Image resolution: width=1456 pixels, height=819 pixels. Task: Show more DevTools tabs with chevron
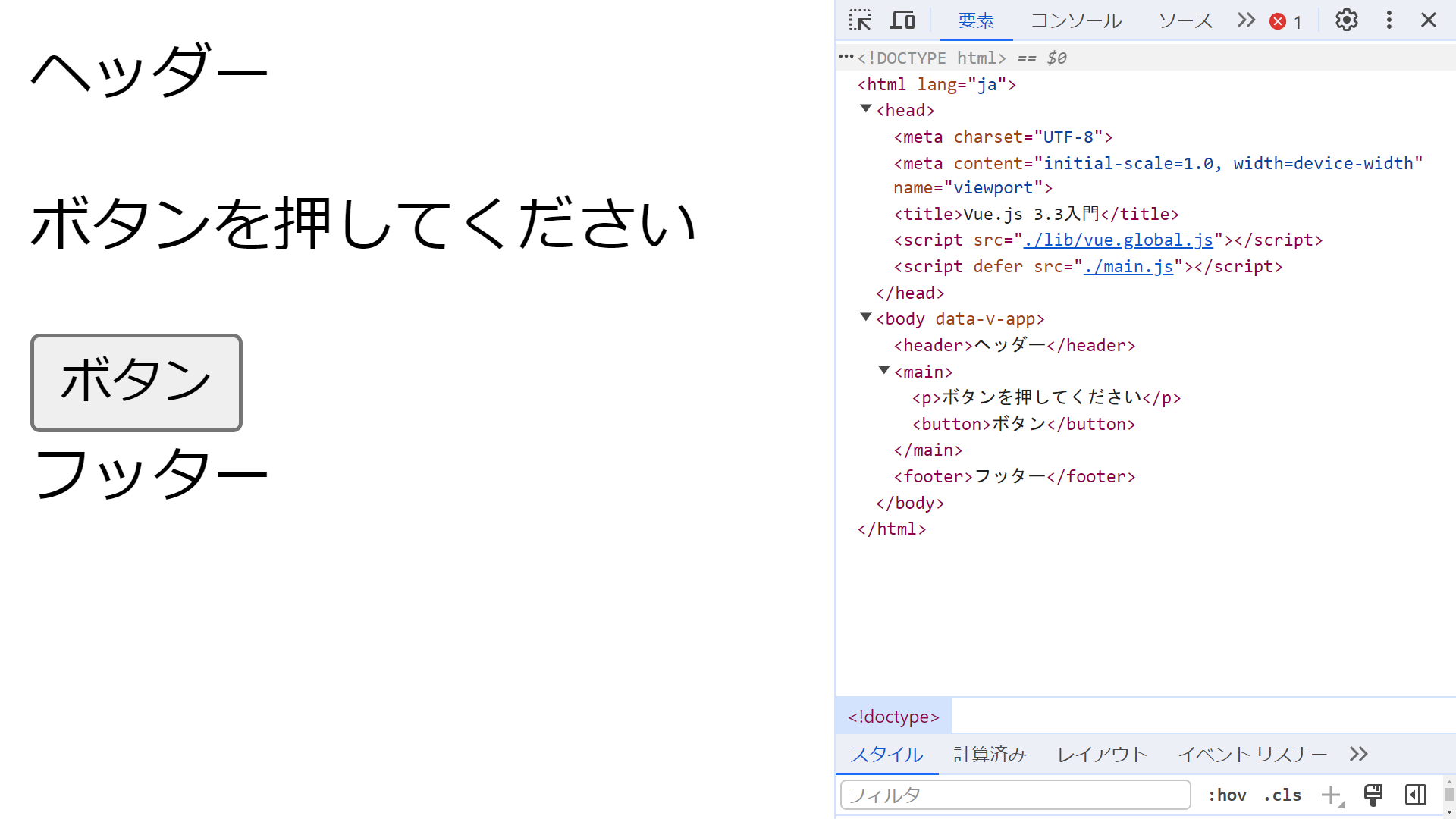click(x=1246, y=20)
